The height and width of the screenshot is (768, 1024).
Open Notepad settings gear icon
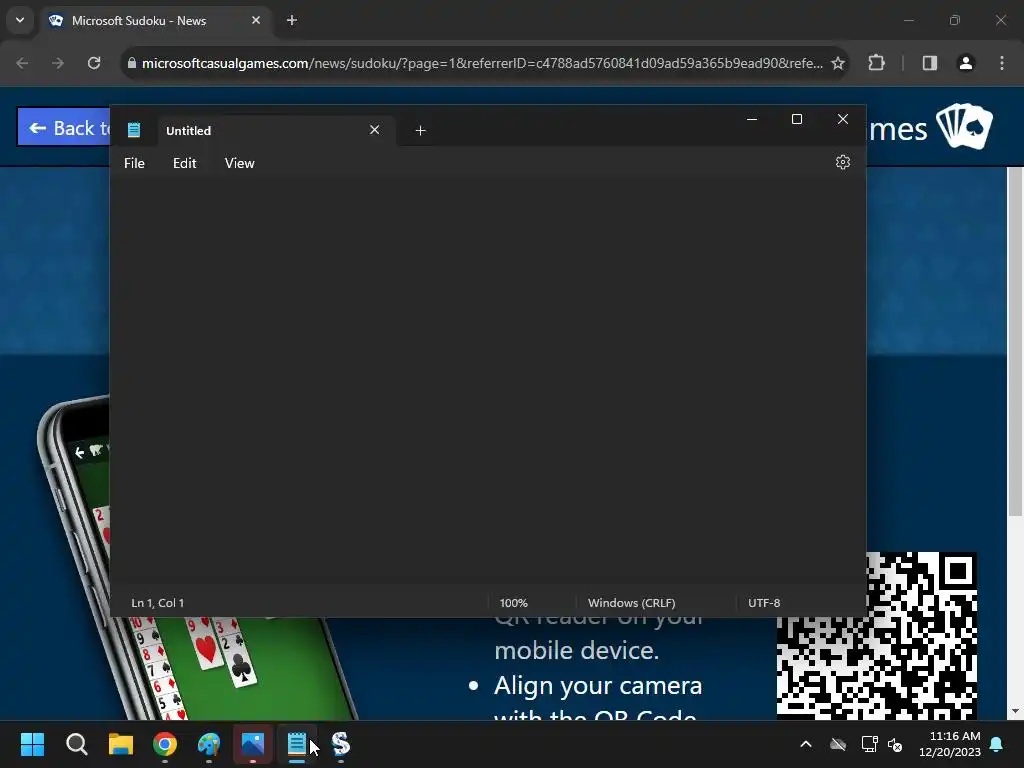tap(842, 162)
